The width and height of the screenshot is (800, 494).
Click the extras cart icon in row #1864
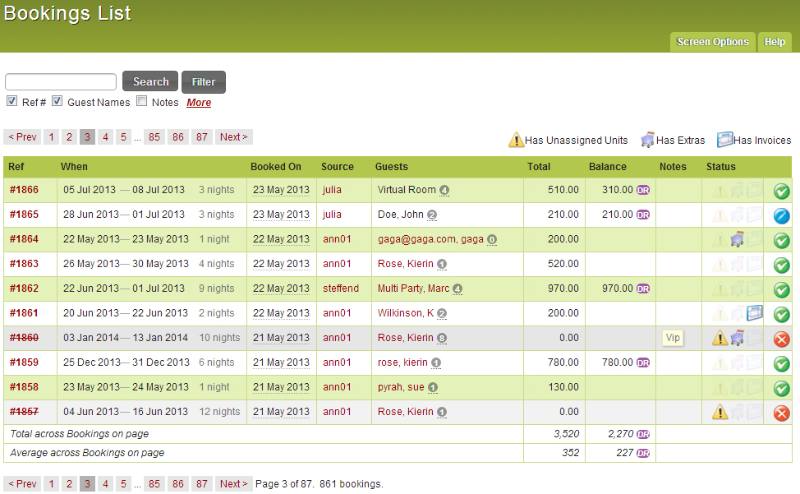pos(737,239)
